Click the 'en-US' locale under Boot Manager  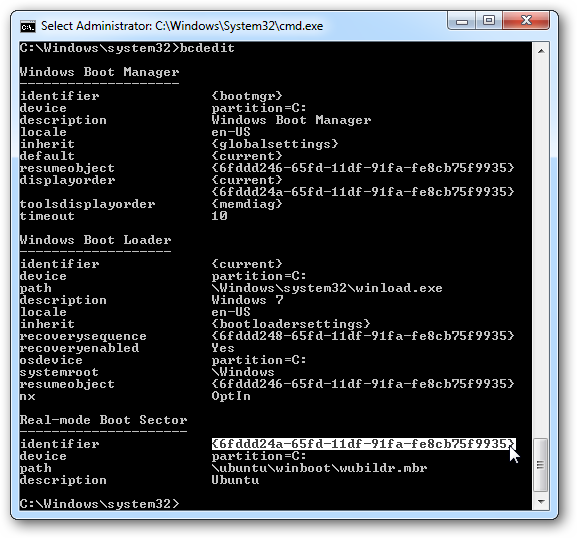pos(231,132)
